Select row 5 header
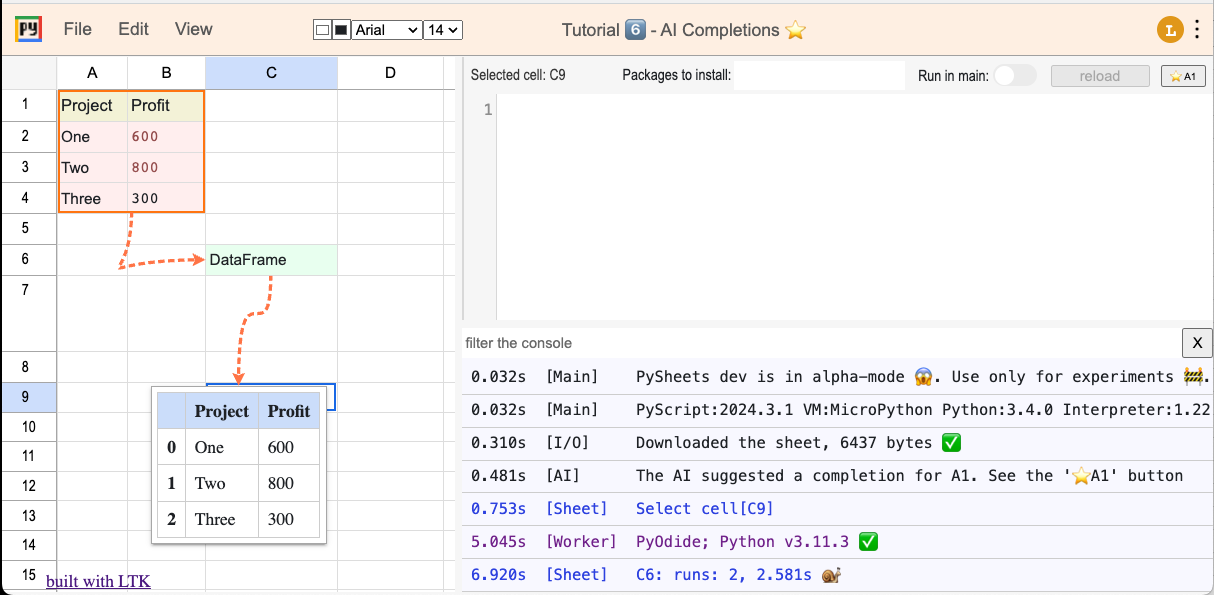Image resolution: width=1214 pixels, height=595 pixels. point(29,228)
